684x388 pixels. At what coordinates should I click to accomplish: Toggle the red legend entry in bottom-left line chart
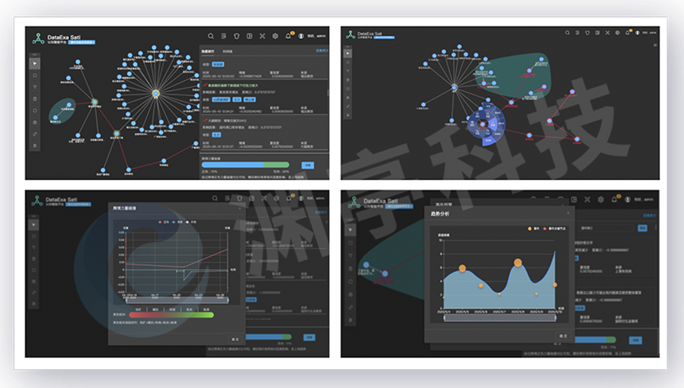coord(164,222)
